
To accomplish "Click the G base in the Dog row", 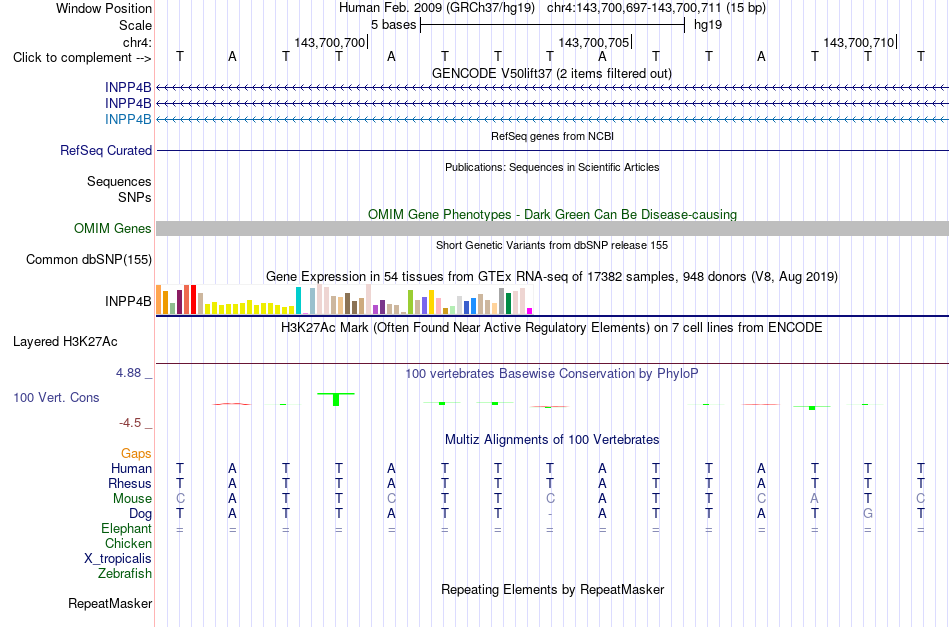I will coord(868,514).
